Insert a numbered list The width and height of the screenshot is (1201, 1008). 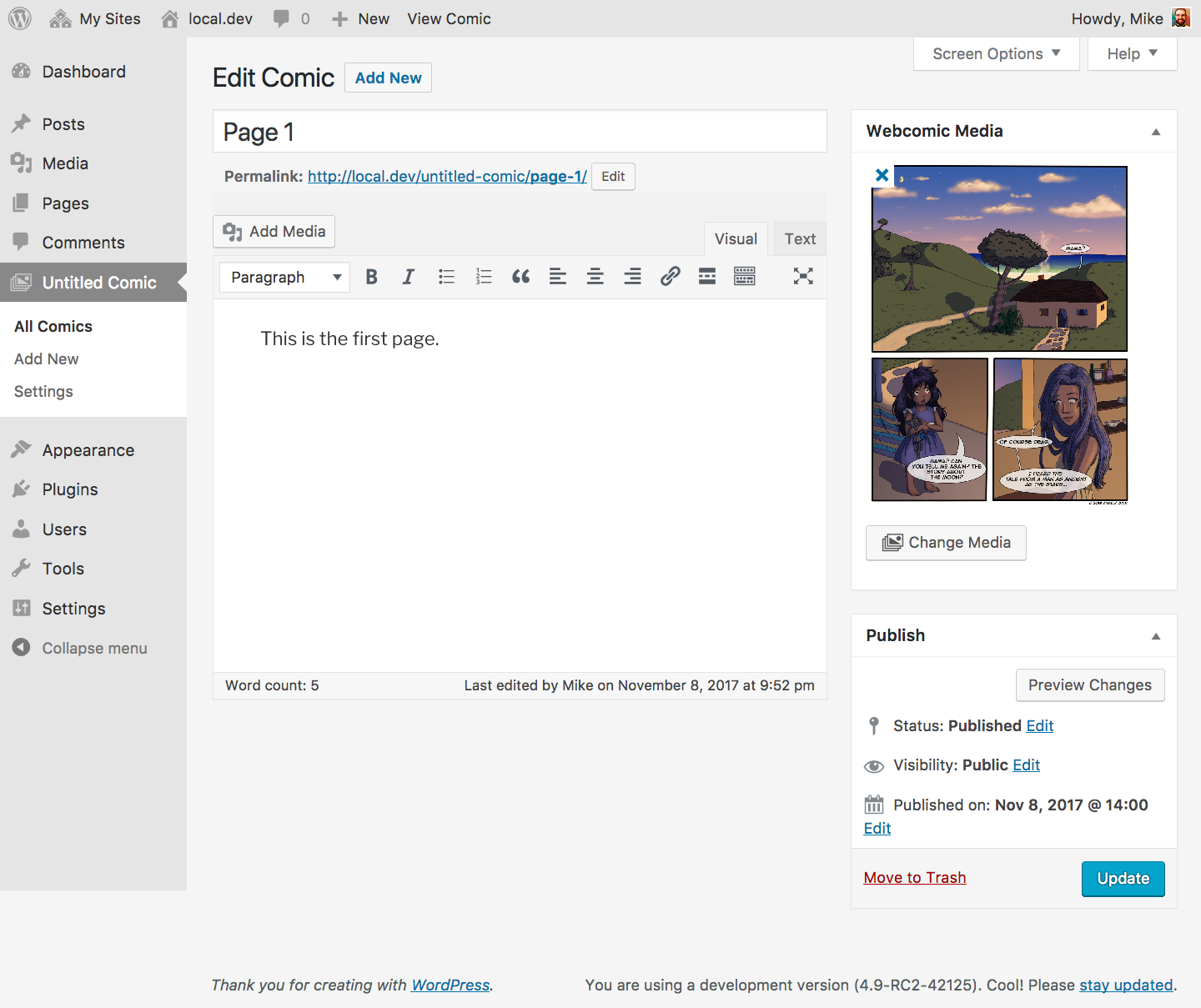tap(484, 277)
